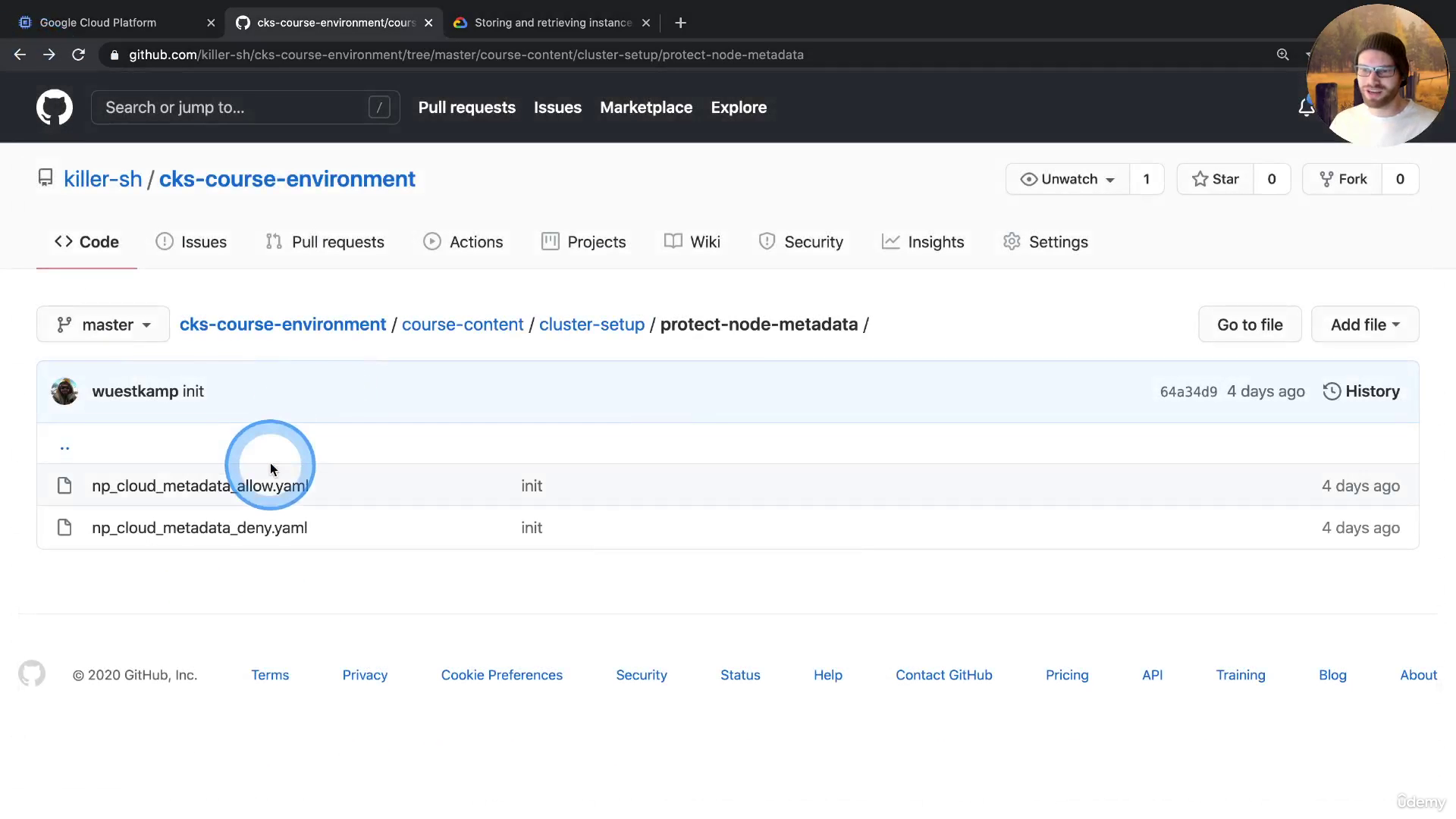Click the zoom magnifier icon in address bar
Viewport: 1456px width, 819px height.
tap(1282, 55)
